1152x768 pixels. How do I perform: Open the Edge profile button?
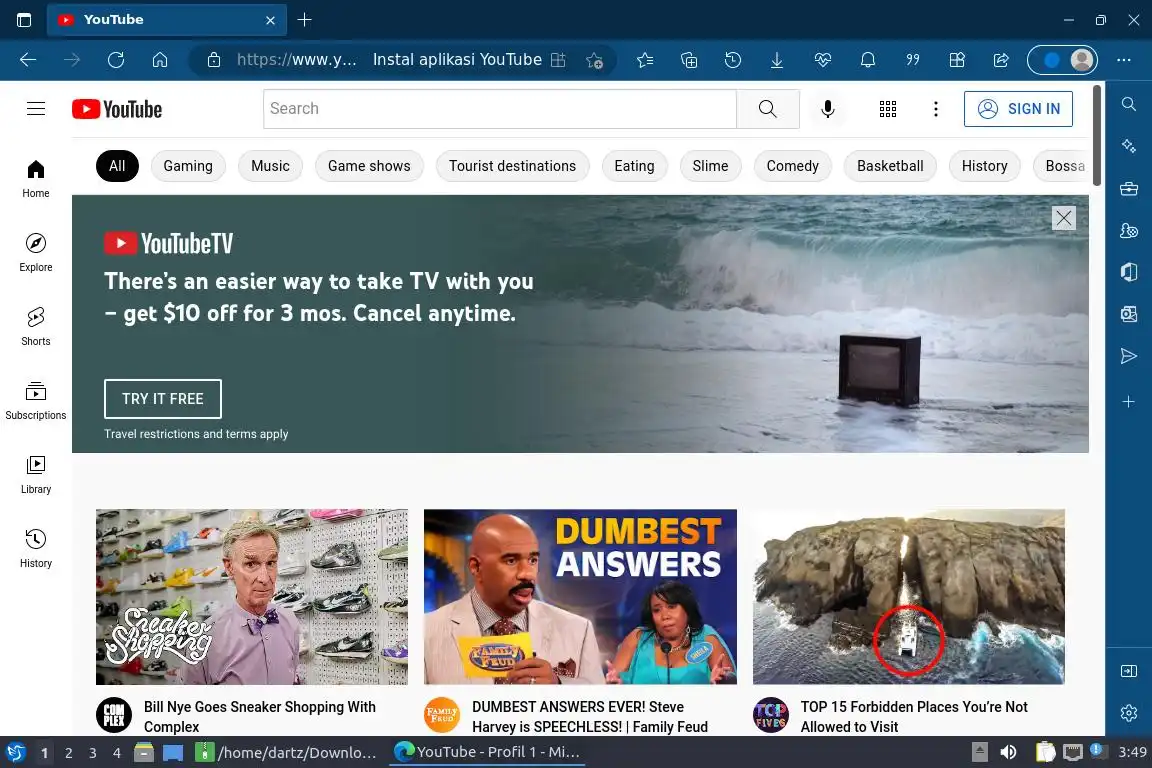click(1062, 60)
